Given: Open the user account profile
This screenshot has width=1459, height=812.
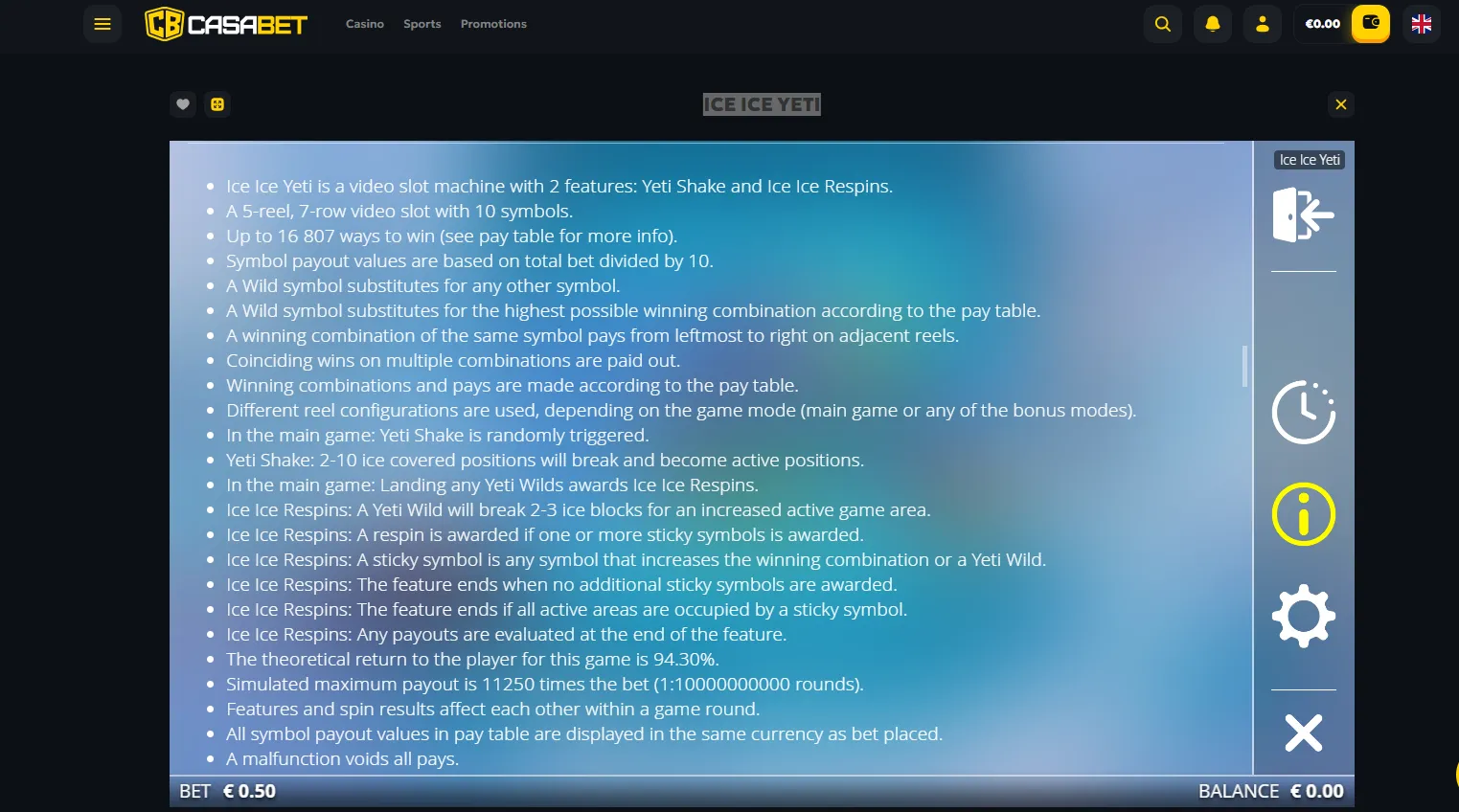Looking at the screenshot, I should 1263,24.
